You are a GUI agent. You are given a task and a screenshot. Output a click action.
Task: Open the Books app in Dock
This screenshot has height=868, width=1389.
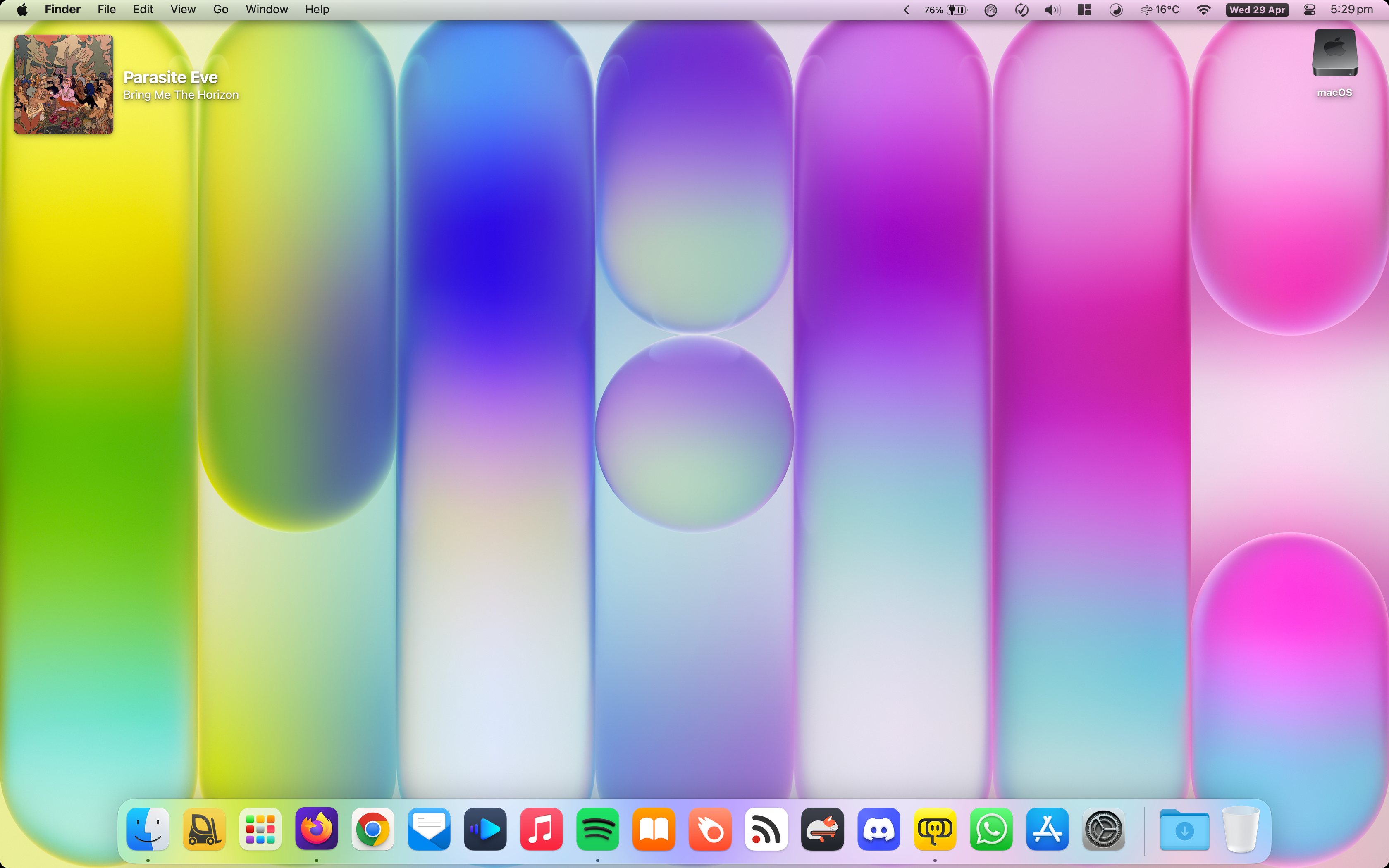[654, 830]
